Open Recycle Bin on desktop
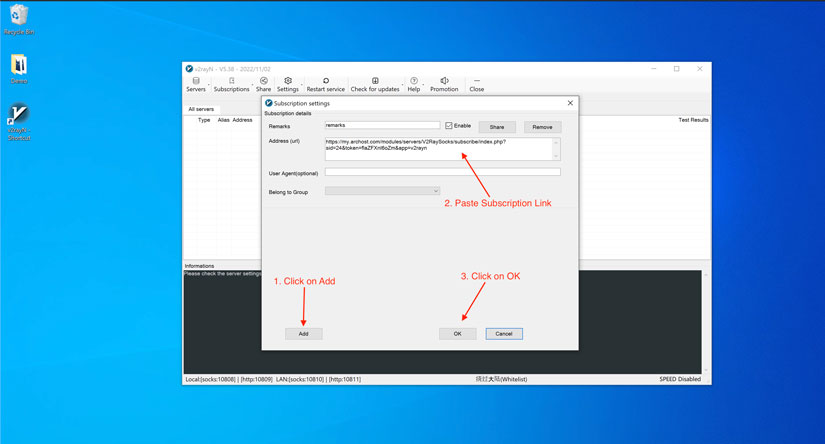This screenshot has height=444, width=825. pos(19,17)
